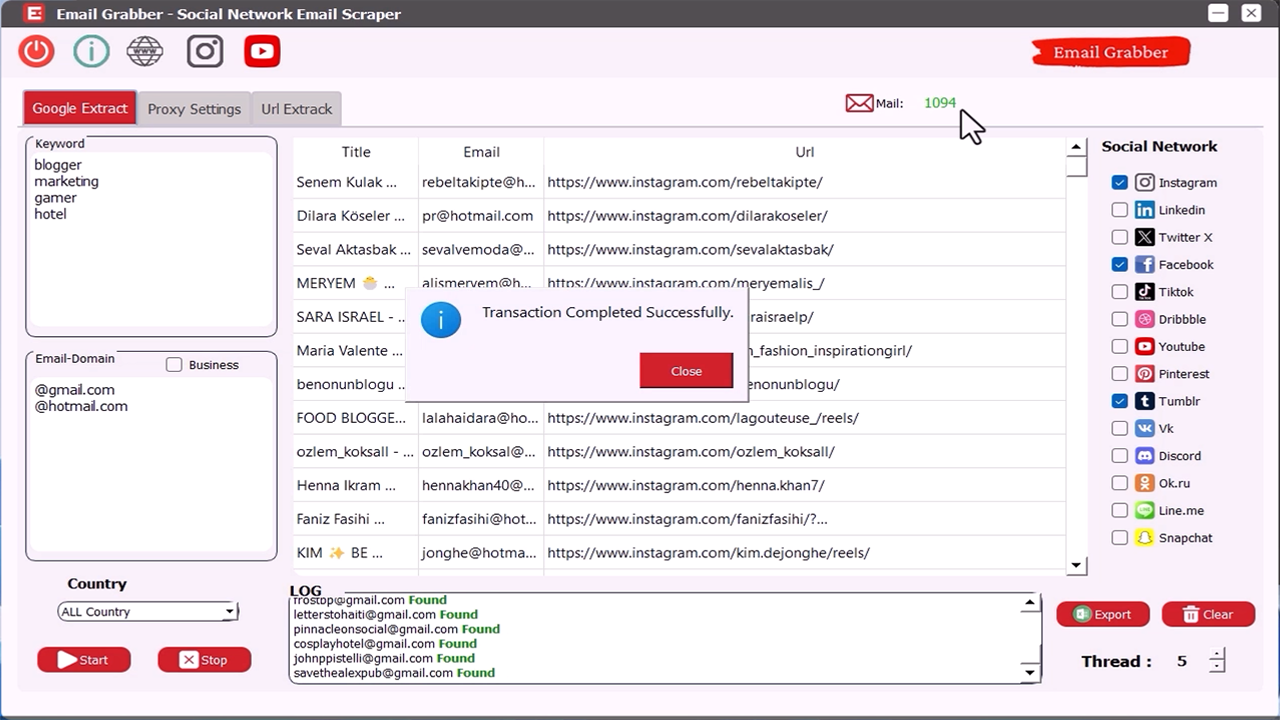Select the website globe icon
The image size is (1280, 720).
[144, 50]
